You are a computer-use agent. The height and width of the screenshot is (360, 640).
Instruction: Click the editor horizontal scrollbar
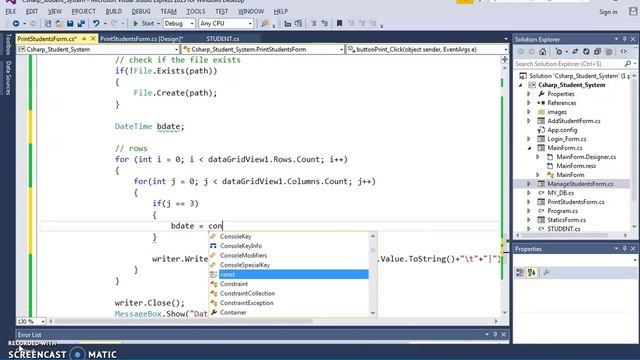coord(273,322)
